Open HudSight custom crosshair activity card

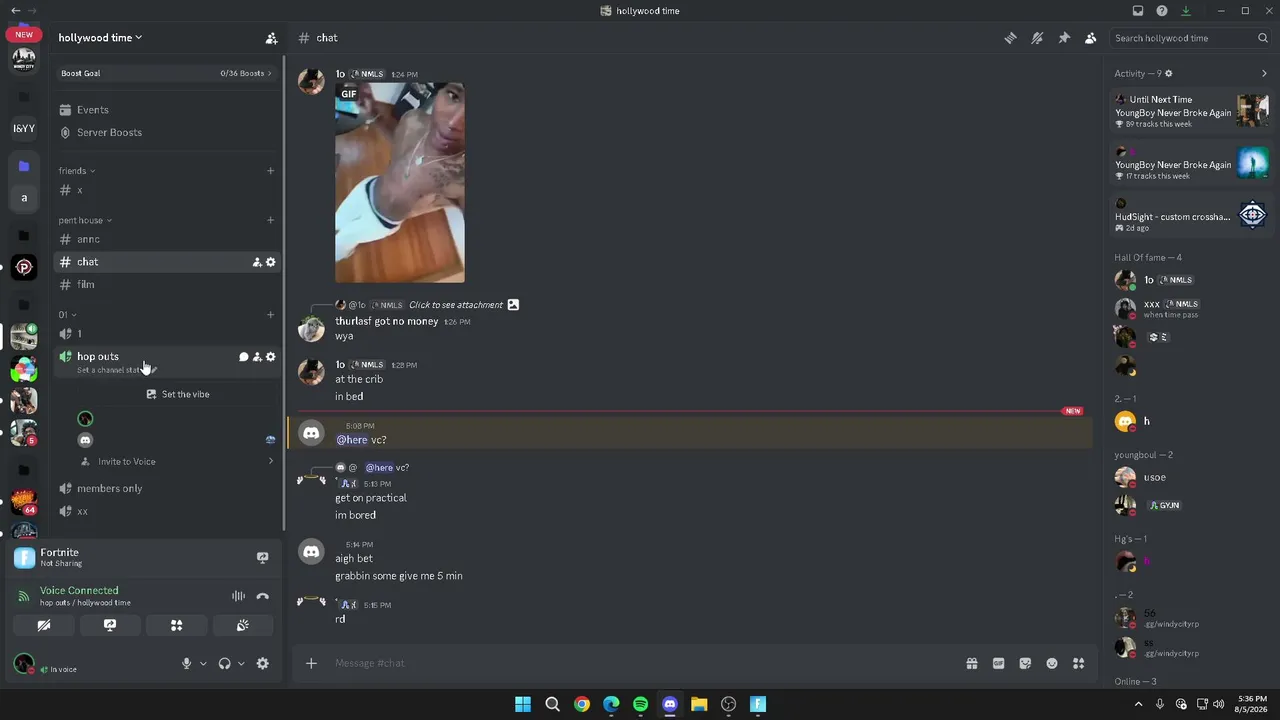pos(1191,216)
